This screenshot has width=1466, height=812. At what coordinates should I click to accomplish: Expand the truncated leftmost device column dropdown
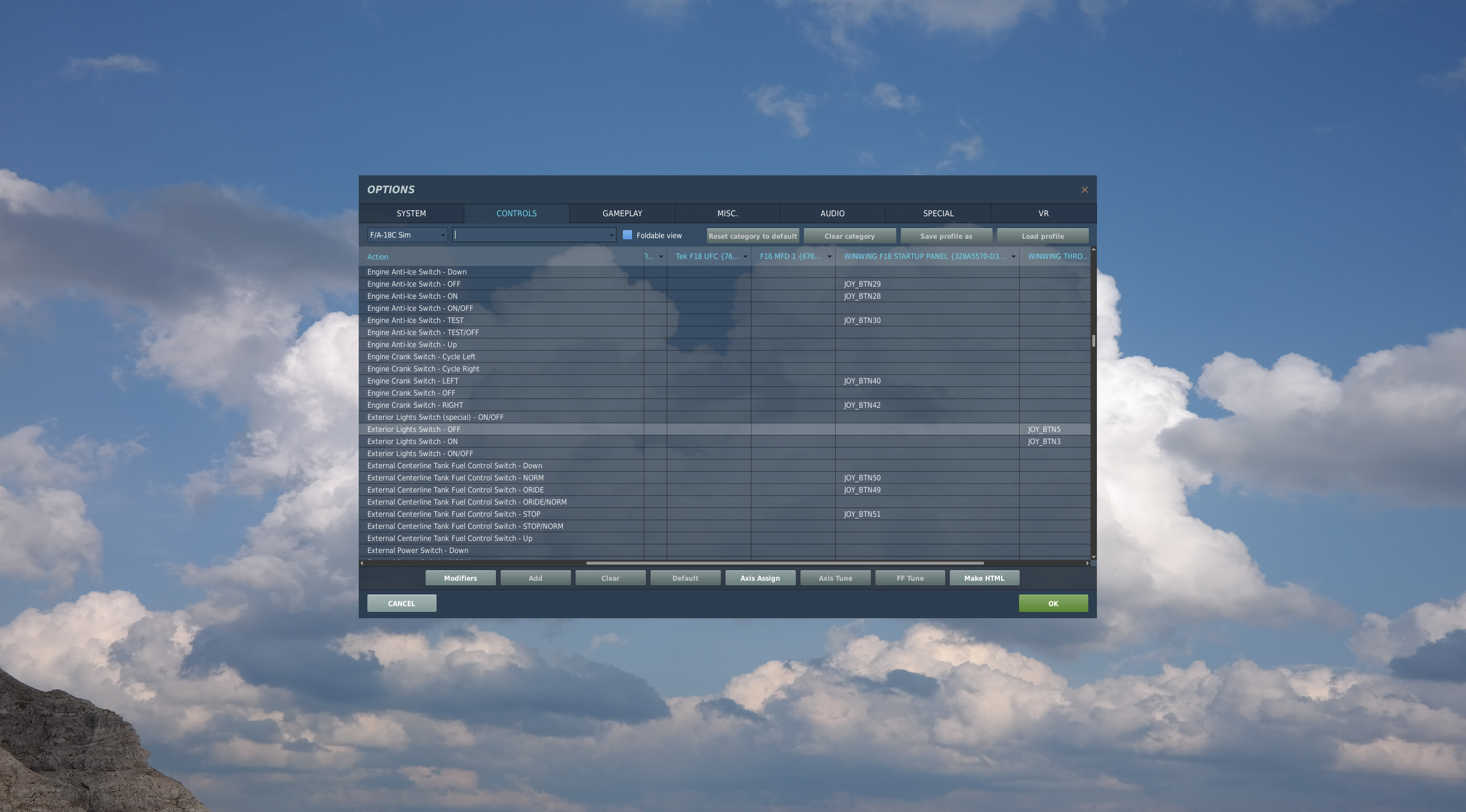coord(661,257)
